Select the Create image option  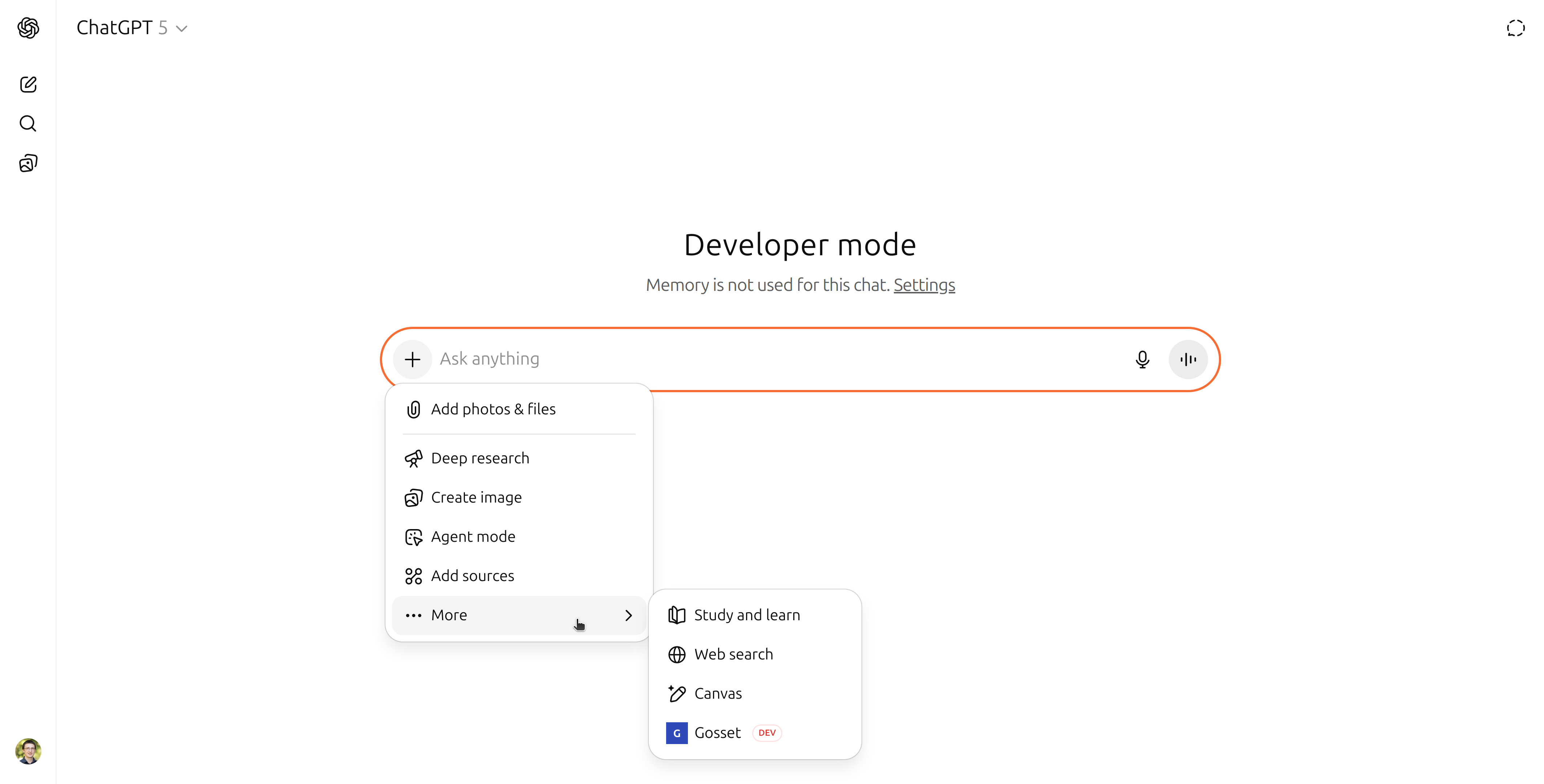(476, 497)
